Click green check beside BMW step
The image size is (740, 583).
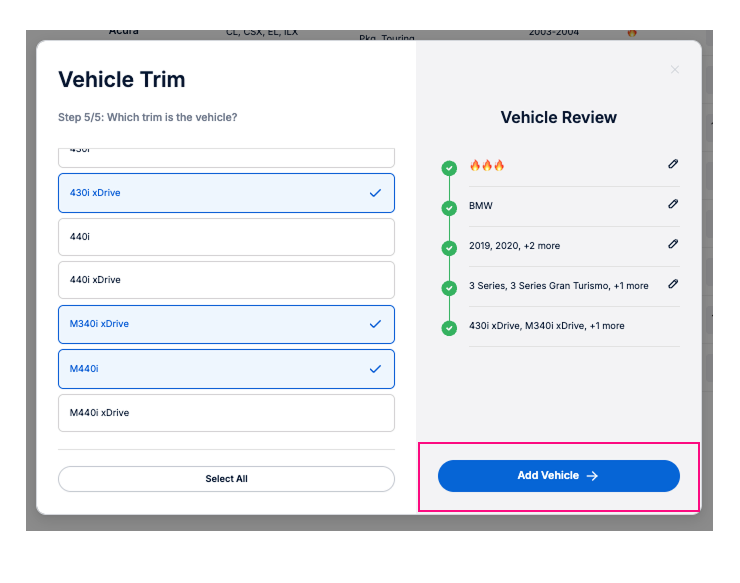point(449,208)
